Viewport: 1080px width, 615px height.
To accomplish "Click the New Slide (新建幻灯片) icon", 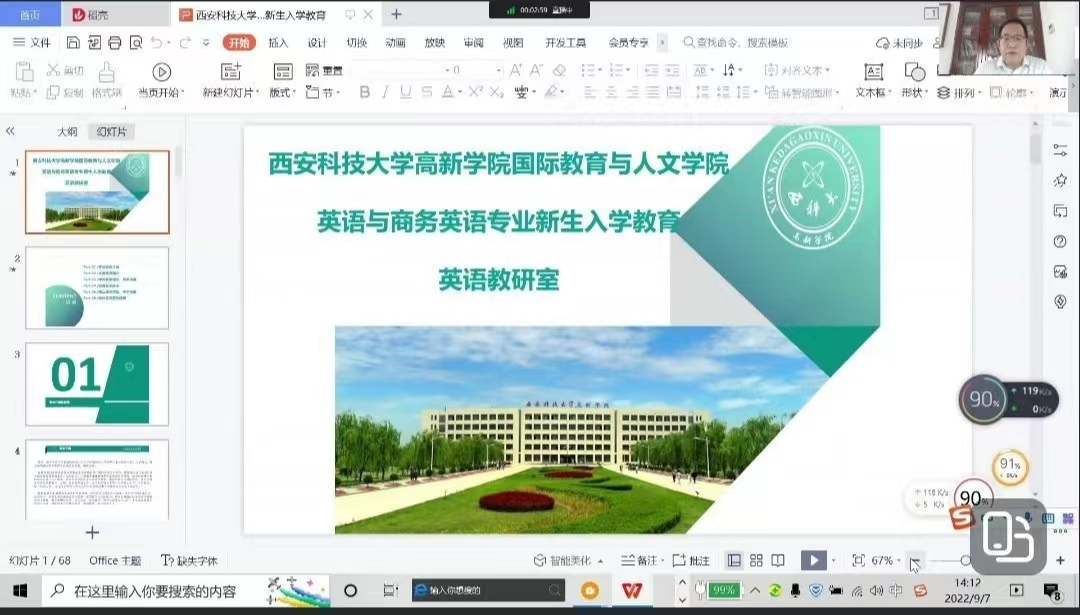I will [231, 72].
